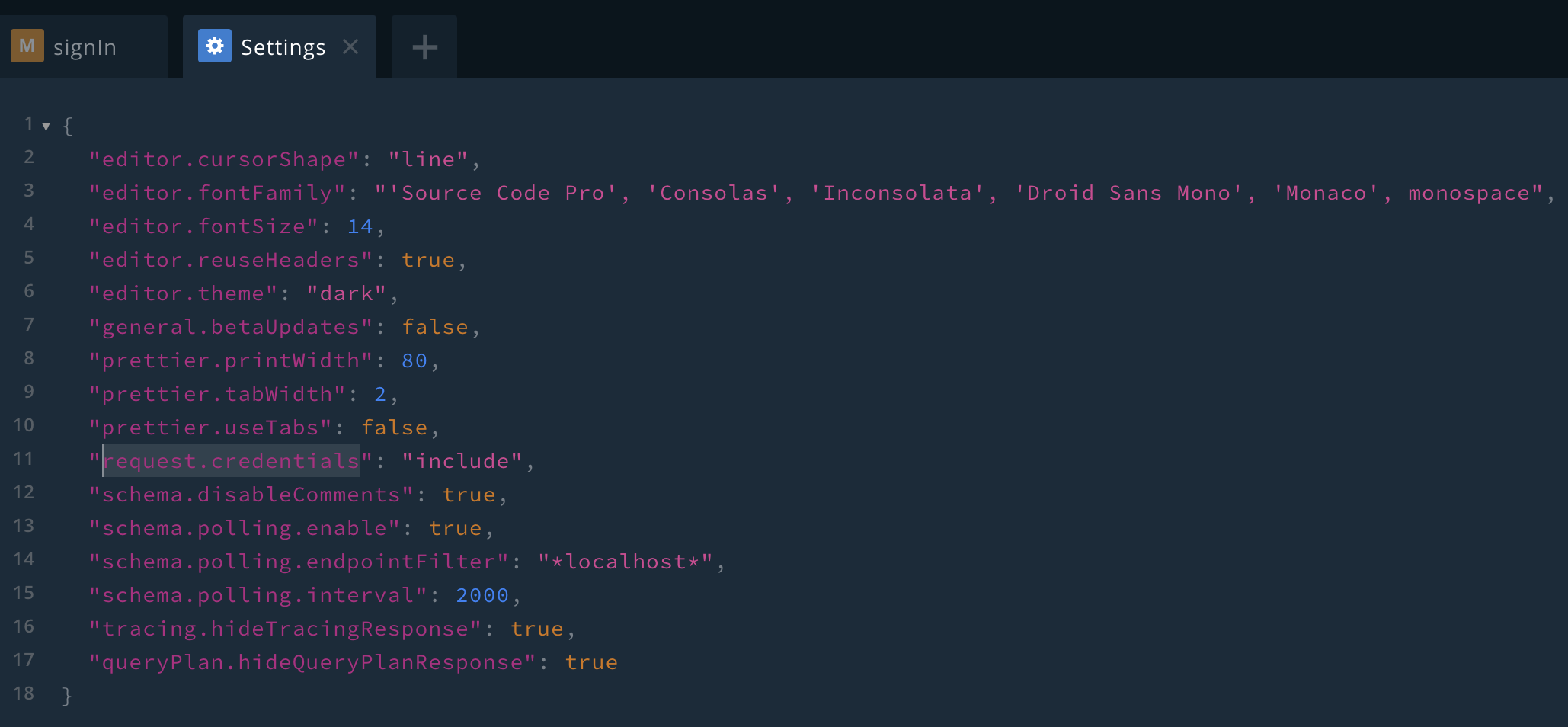Select the Settings tab label

(x=283, y=47)
